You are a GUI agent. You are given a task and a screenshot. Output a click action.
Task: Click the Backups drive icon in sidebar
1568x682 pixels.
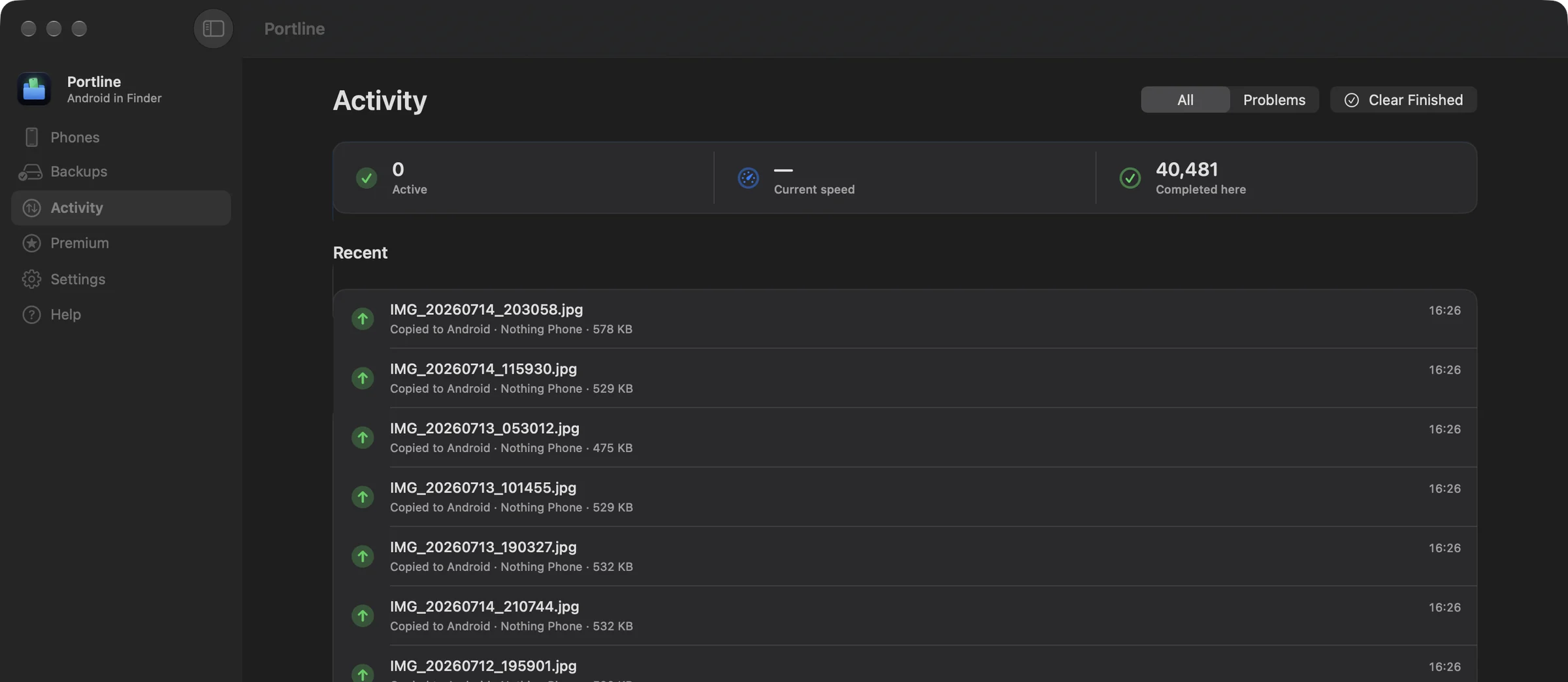[x=30, y=172]
